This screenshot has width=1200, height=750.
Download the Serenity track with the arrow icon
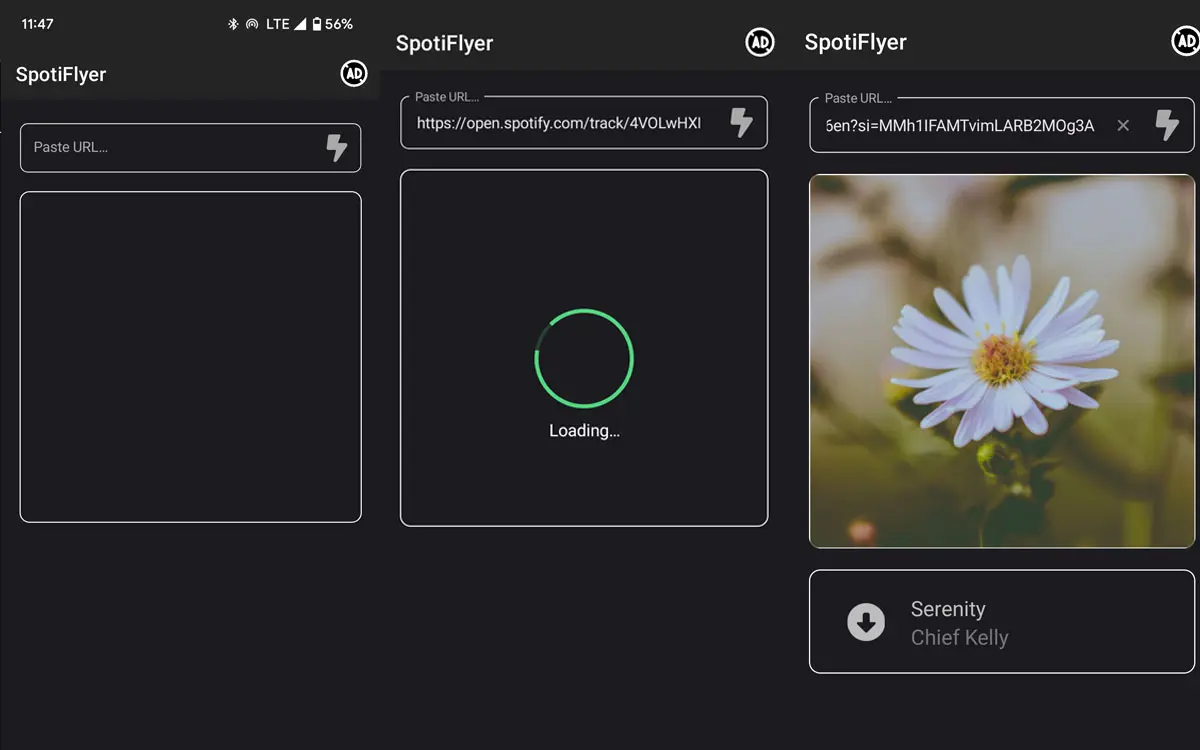(x=866, y=622)
